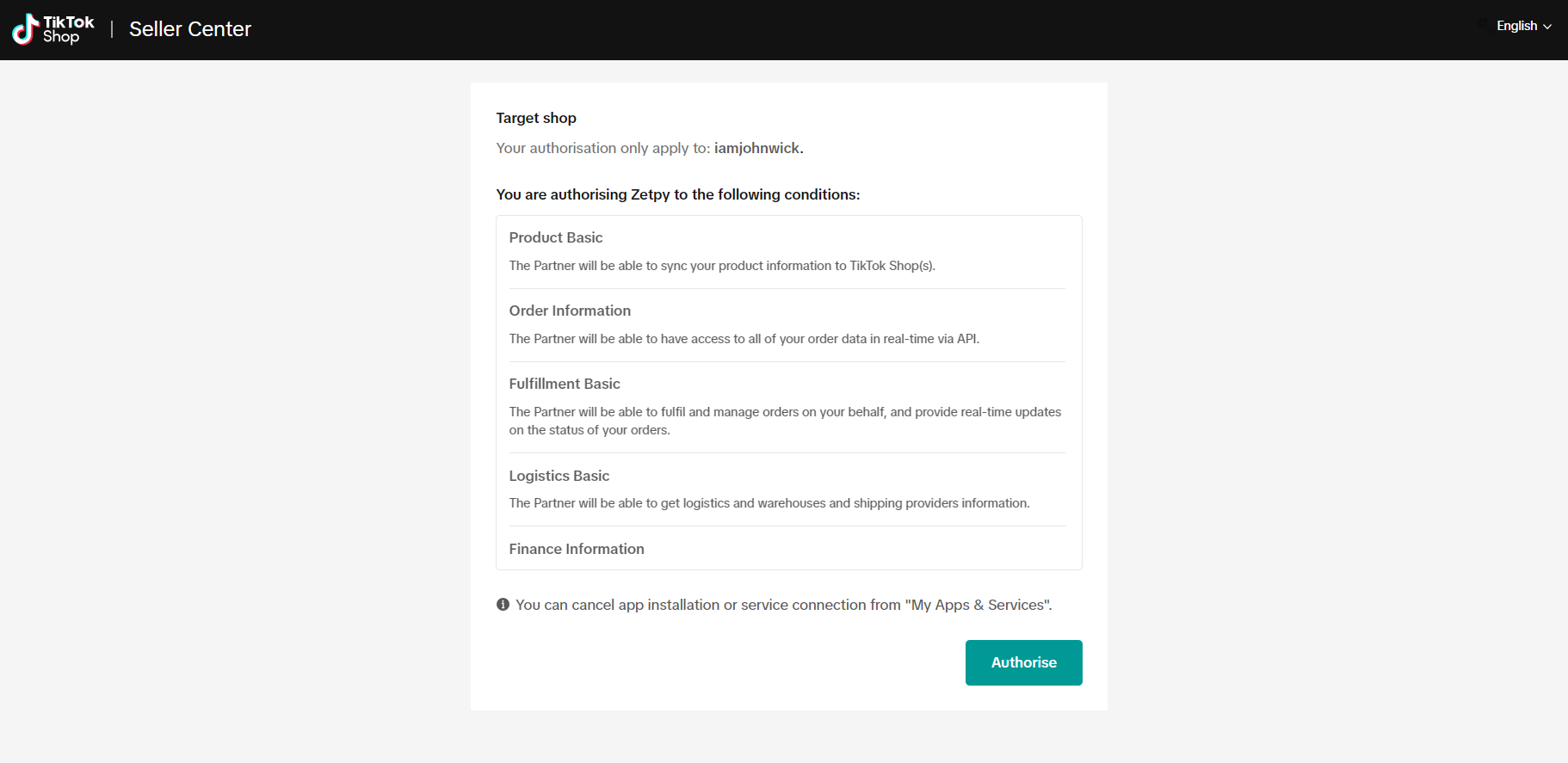Screen dimensions: 1568x763
Task: Click the "My Apps & Services" text
Action: click(978, 605)
